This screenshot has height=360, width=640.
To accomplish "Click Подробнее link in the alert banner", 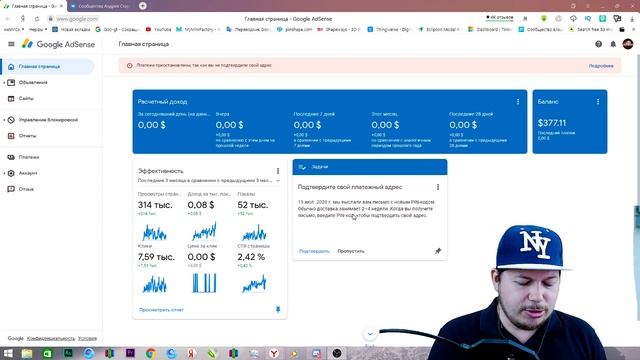I will pyautogui.click(x=601, y=66).
